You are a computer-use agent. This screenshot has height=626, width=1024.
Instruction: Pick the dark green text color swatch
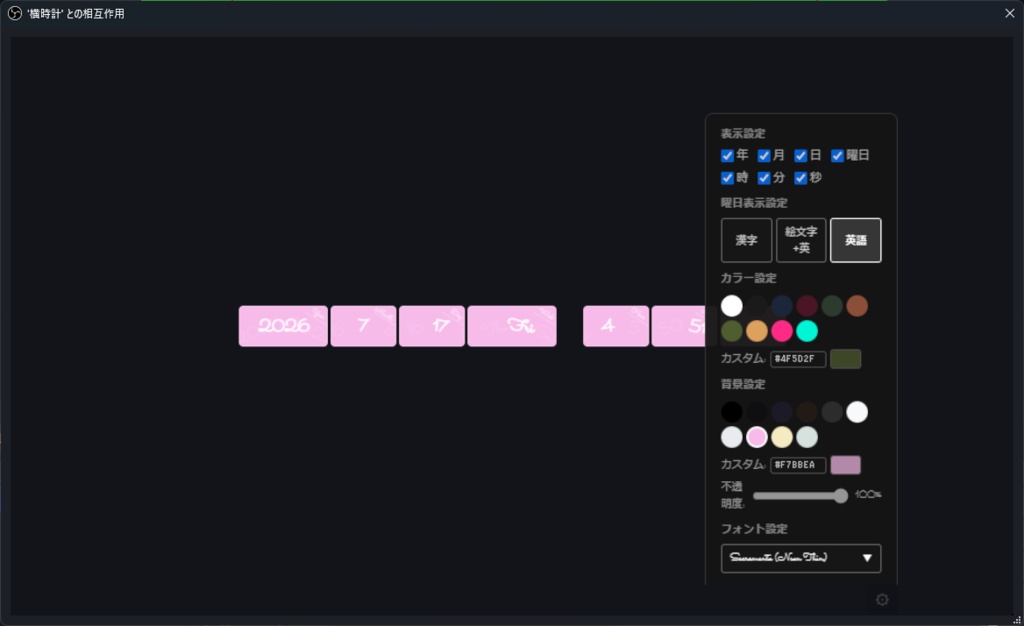[832, 305]
